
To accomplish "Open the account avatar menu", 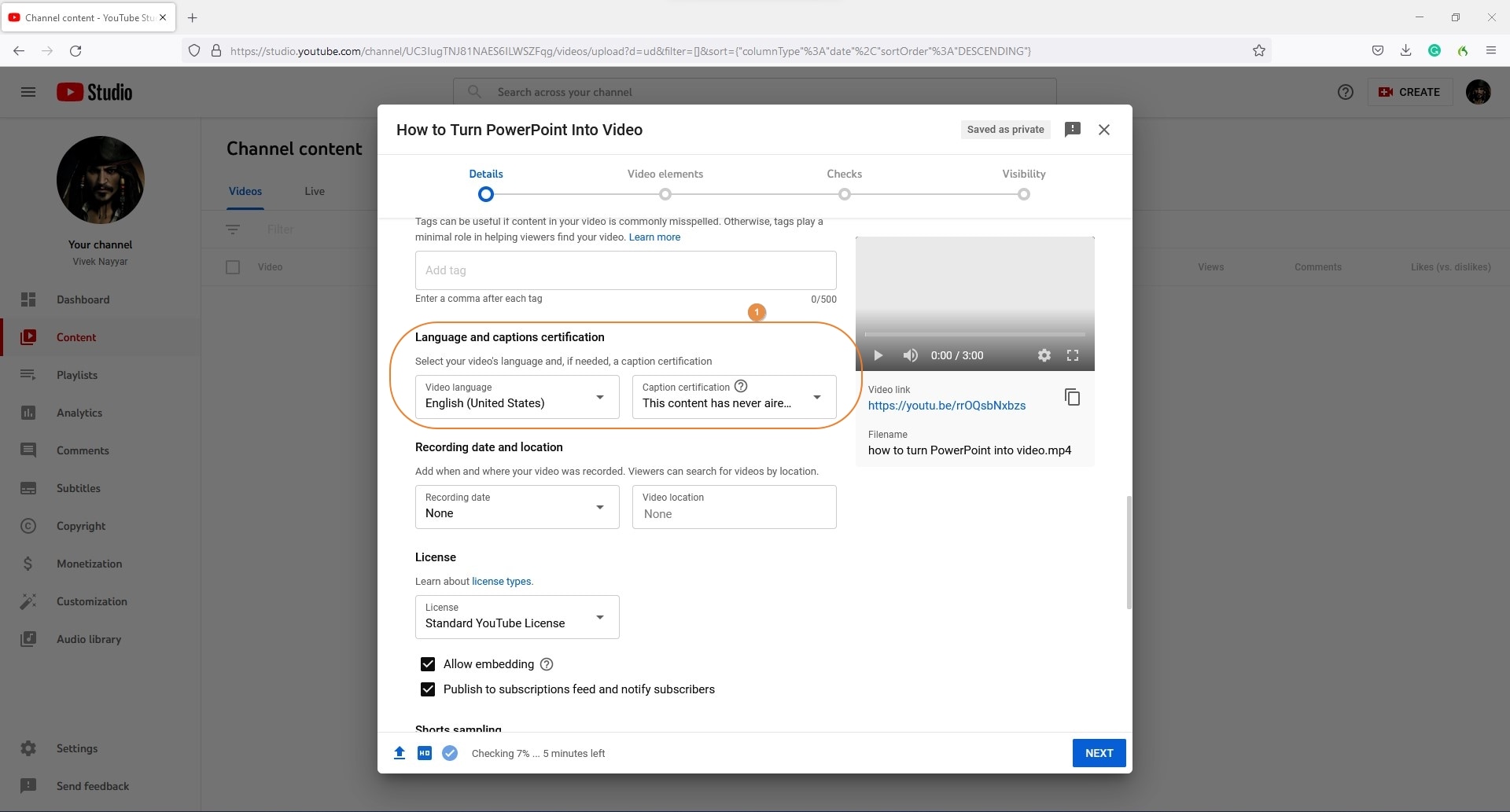I will click(1479, 92).
